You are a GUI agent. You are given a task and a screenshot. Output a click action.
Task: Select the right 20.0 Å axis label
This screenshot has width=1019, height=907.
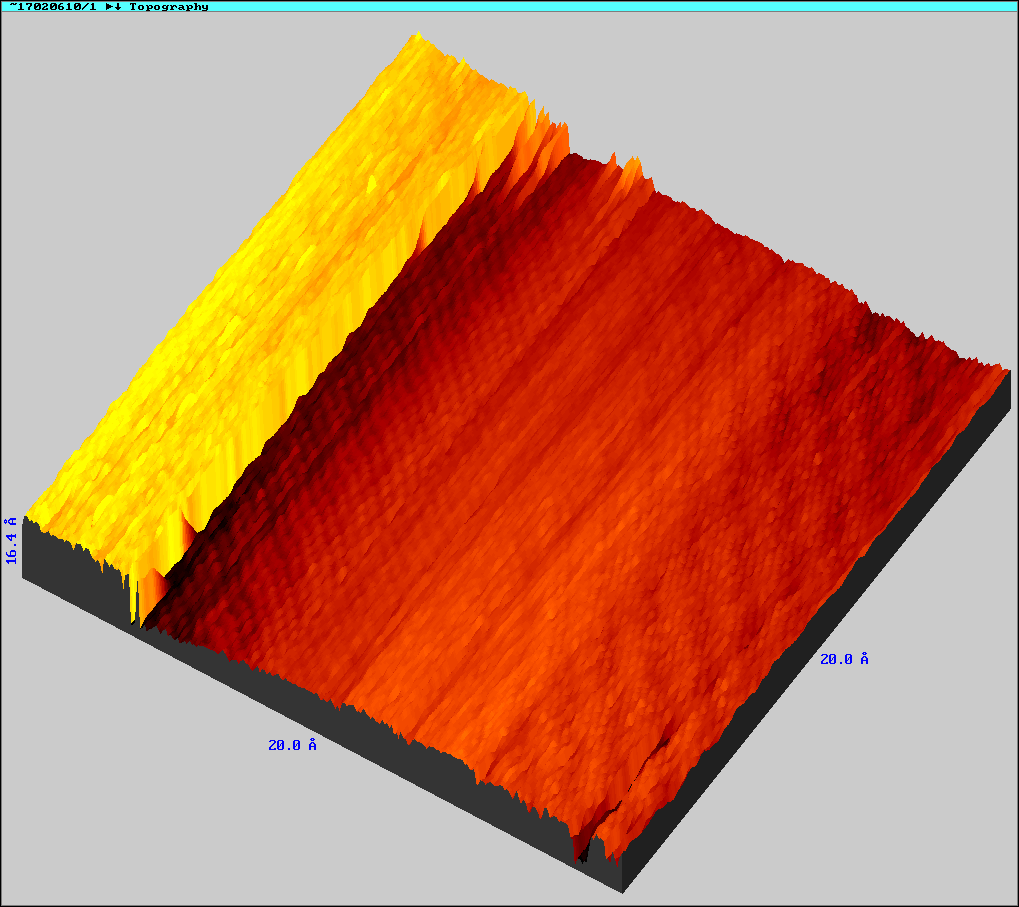tap(844, 659)
